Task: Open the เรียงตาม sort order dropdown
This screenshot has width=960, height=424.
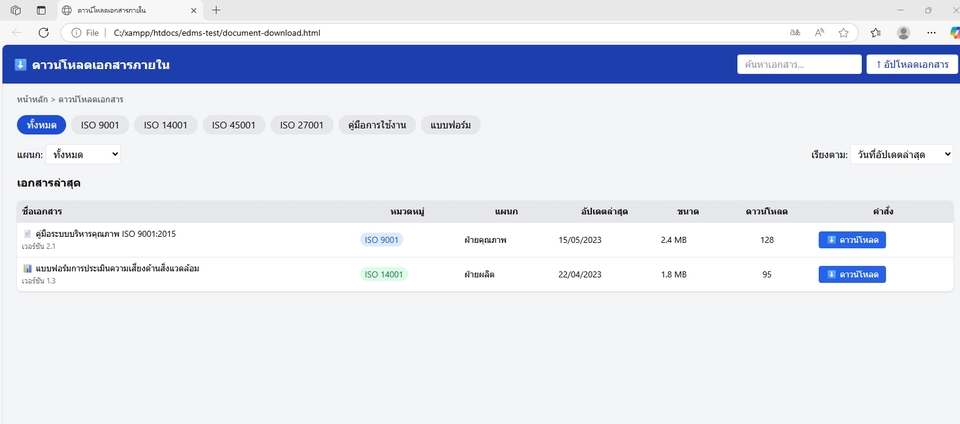Action: pos(900,155)
